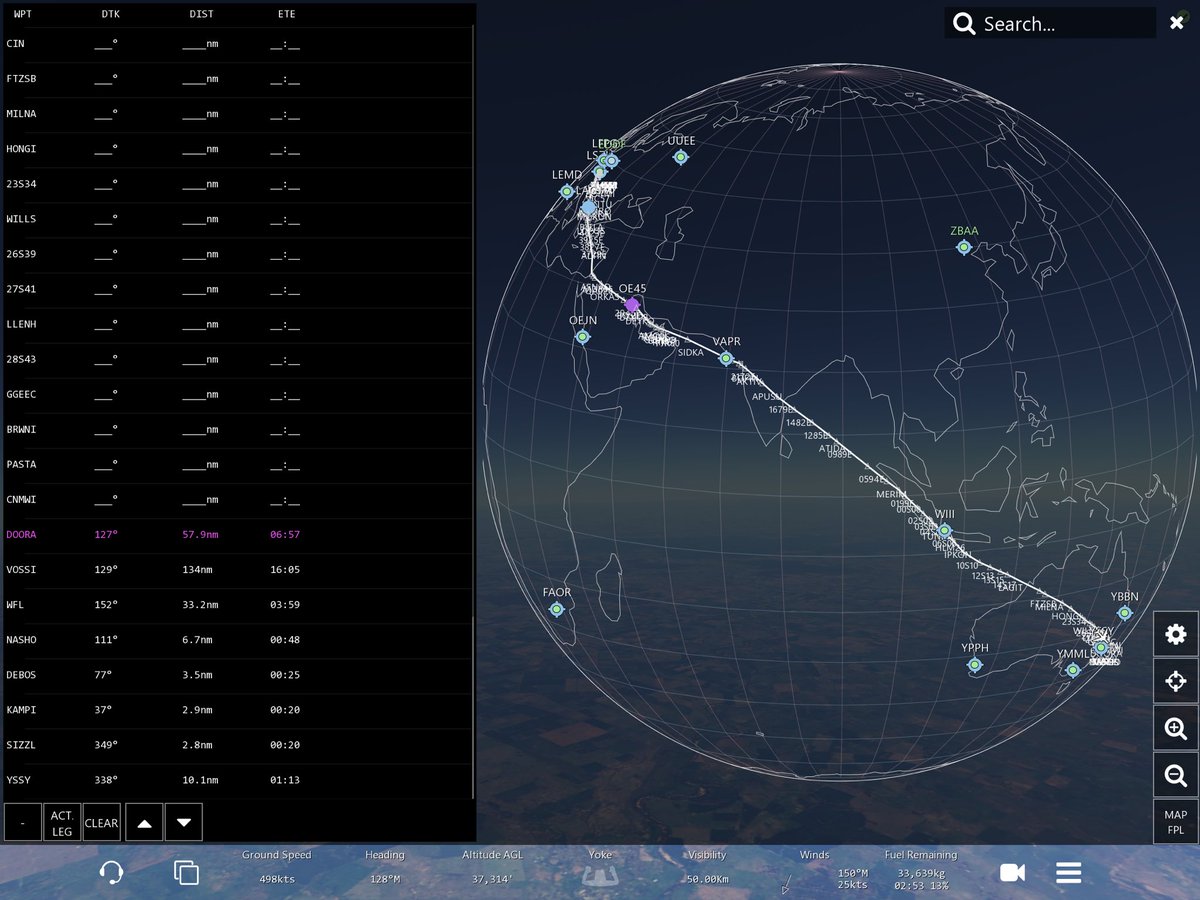
Task: Select the UUEE airport marker on the globe
Action: pyautogui.click(x=681, y=157)
